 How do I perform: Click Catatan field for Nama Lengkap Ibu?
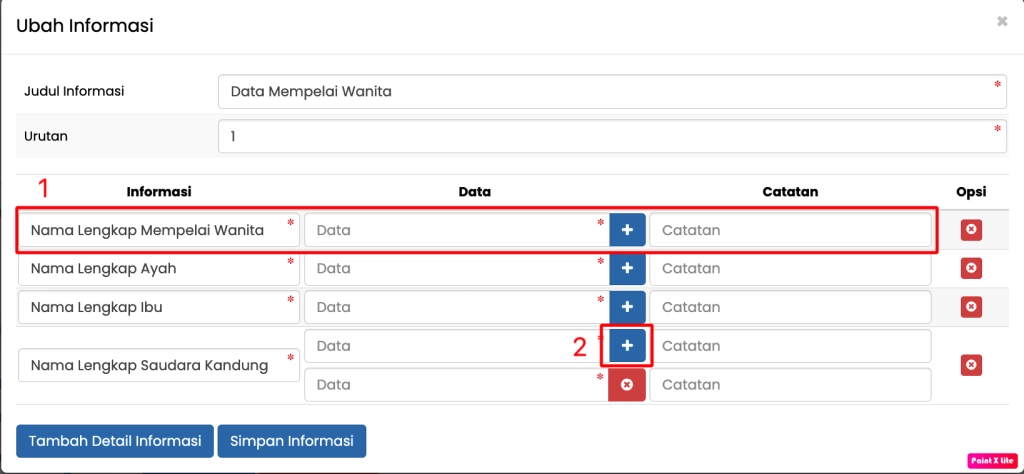tap(790, 307)
